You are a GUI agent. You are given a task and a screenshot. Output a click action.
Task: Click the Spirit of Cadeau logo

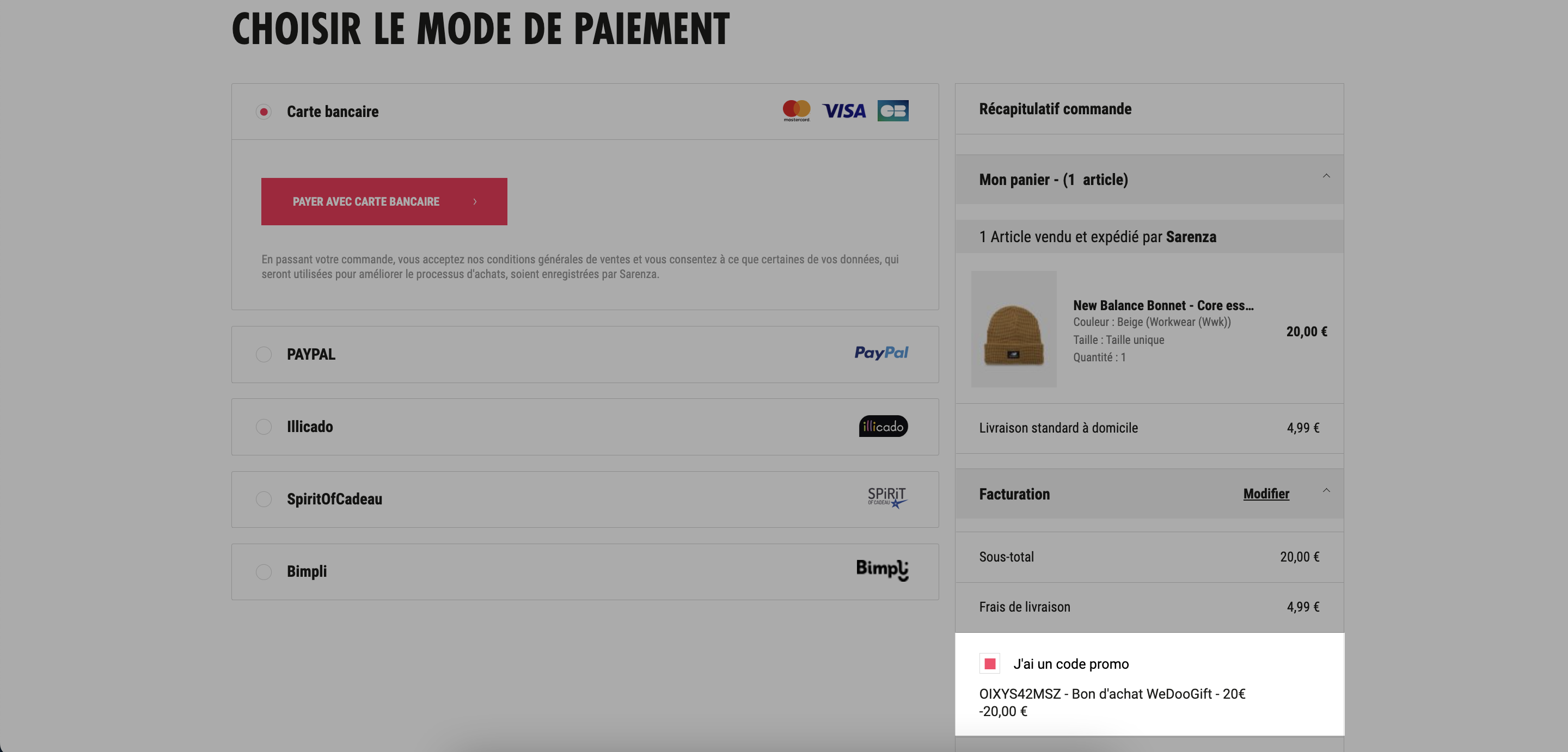pyautogui.click(x=887, y=498)
